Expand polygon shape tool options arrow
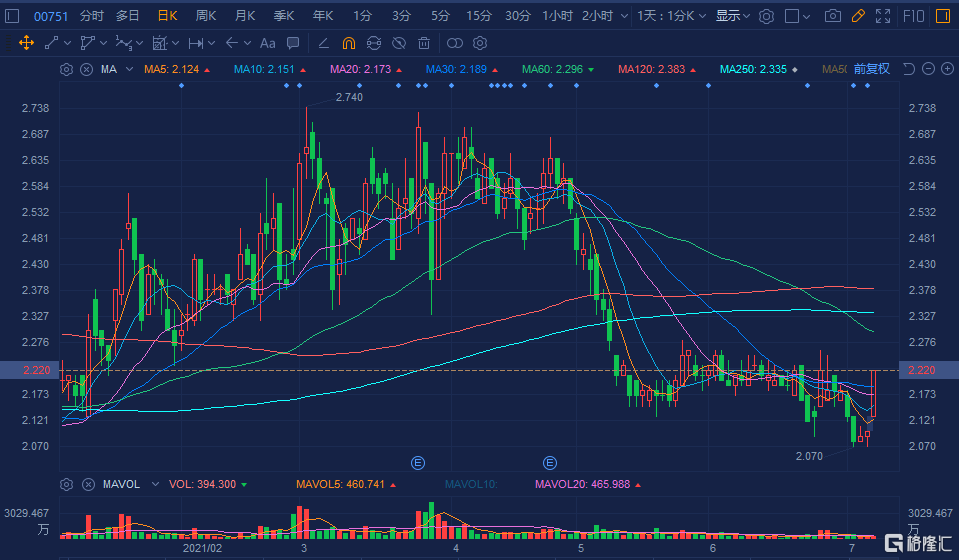959x560 pixels. coord(103,43)
